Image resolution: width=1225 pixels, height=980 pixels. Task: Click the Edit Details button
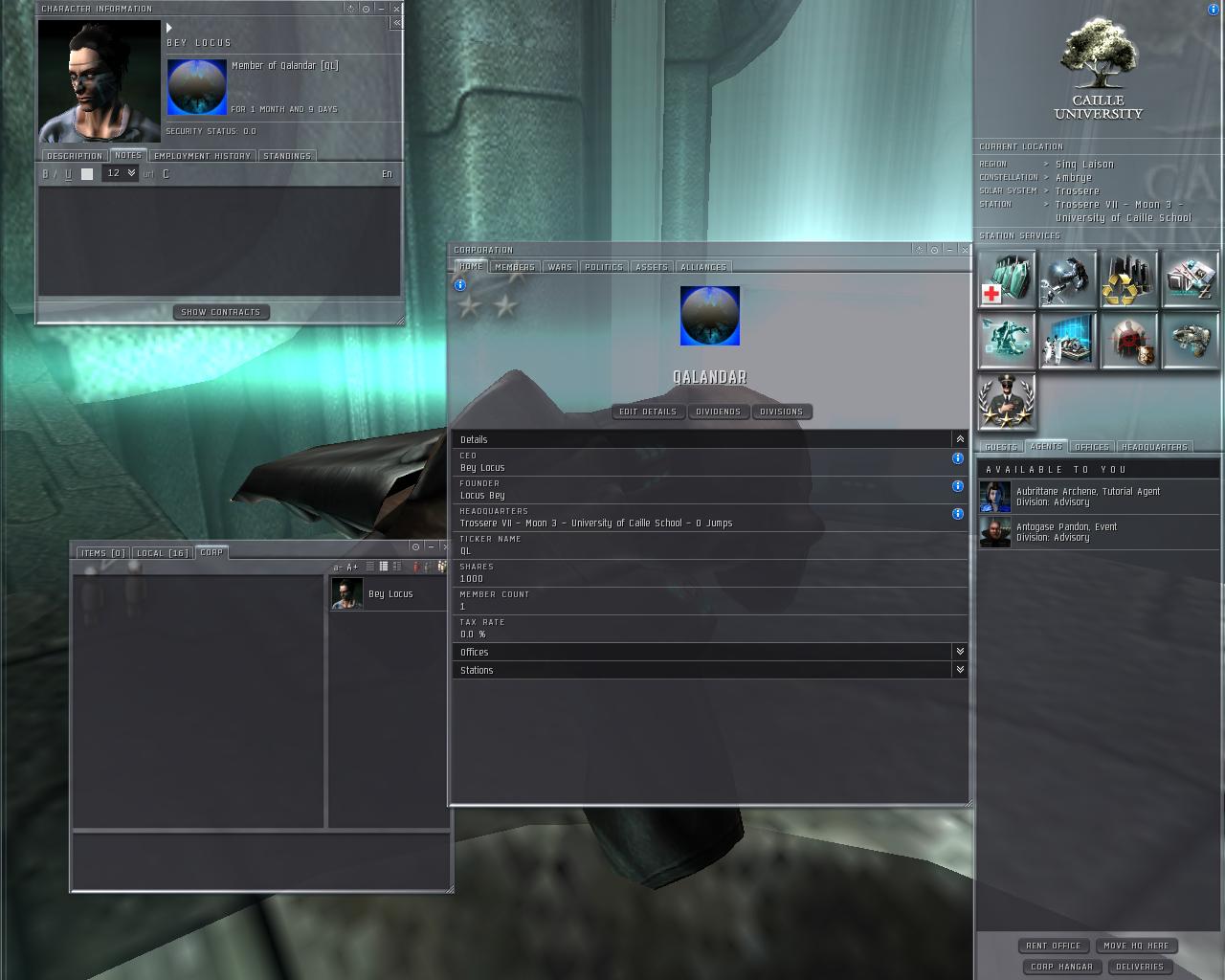[x=648, y=412]
